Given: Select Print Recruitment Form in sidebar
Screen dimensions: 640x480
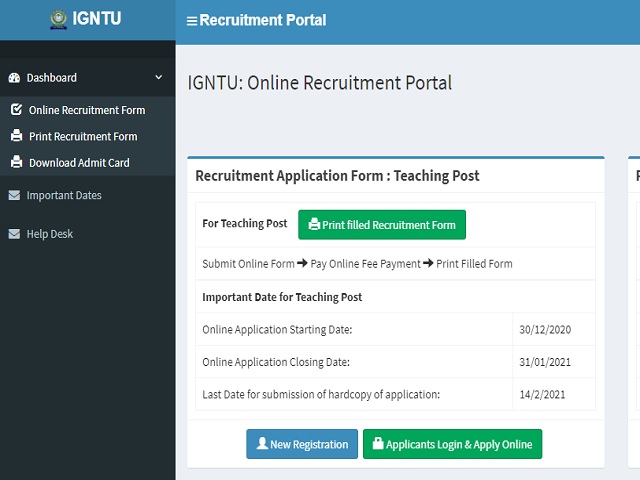Looking at the screenshot, I should [x=87, y=136].
